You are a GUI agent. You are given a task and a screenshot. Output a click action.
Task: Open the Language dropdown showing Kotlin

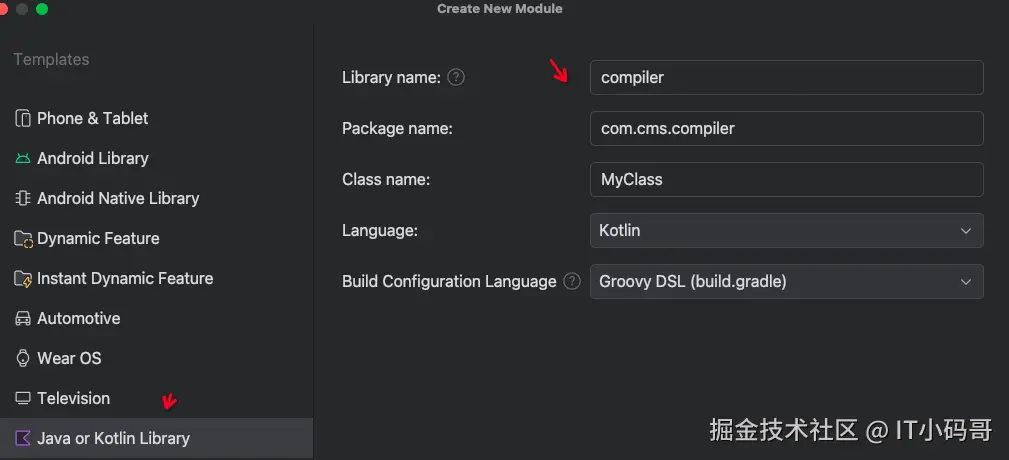pyautogui.click(x=786, y=230)
